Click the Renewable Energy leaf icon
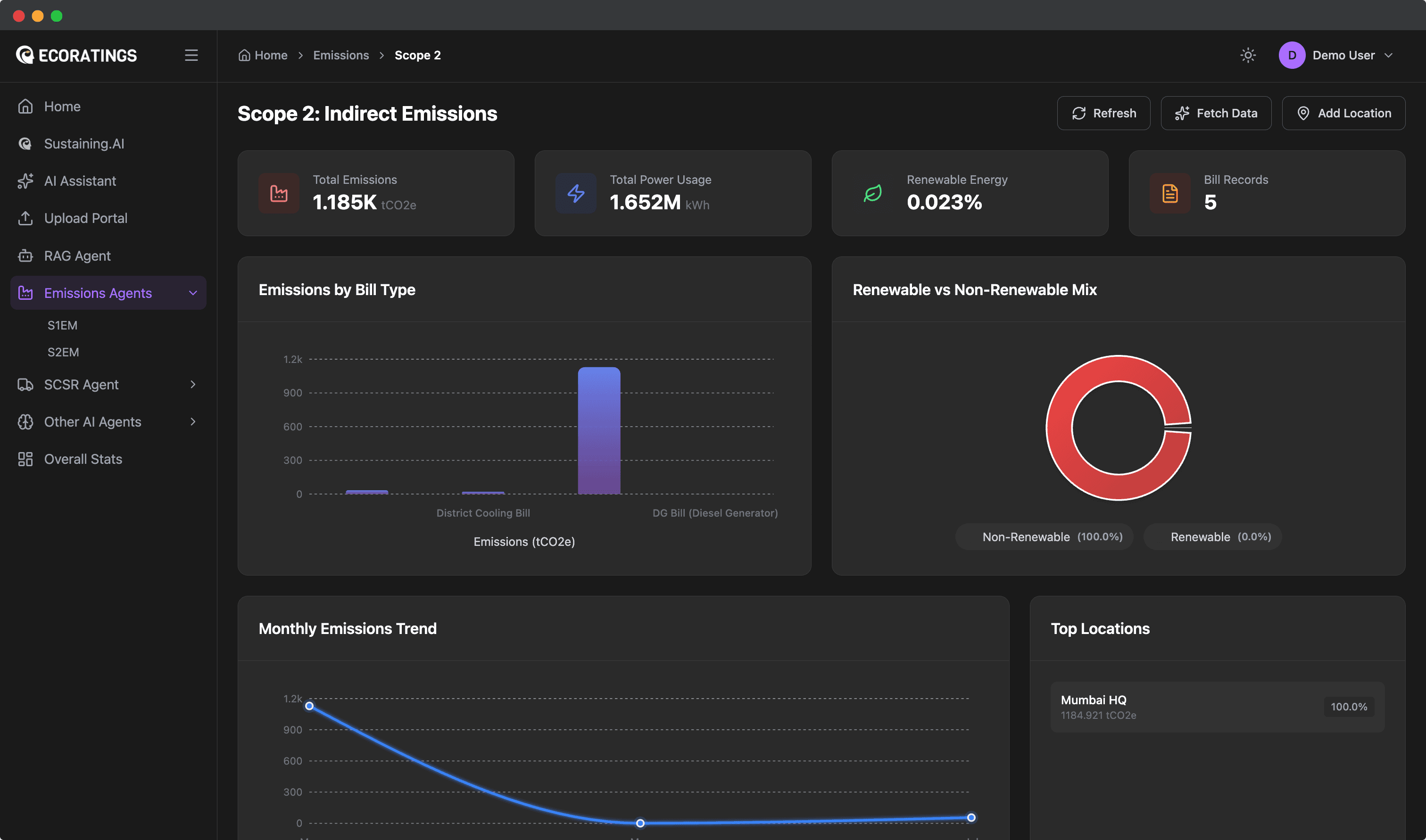Image resolution: width=1426 pixels, height=840 pixels. (x=872, y=194)
